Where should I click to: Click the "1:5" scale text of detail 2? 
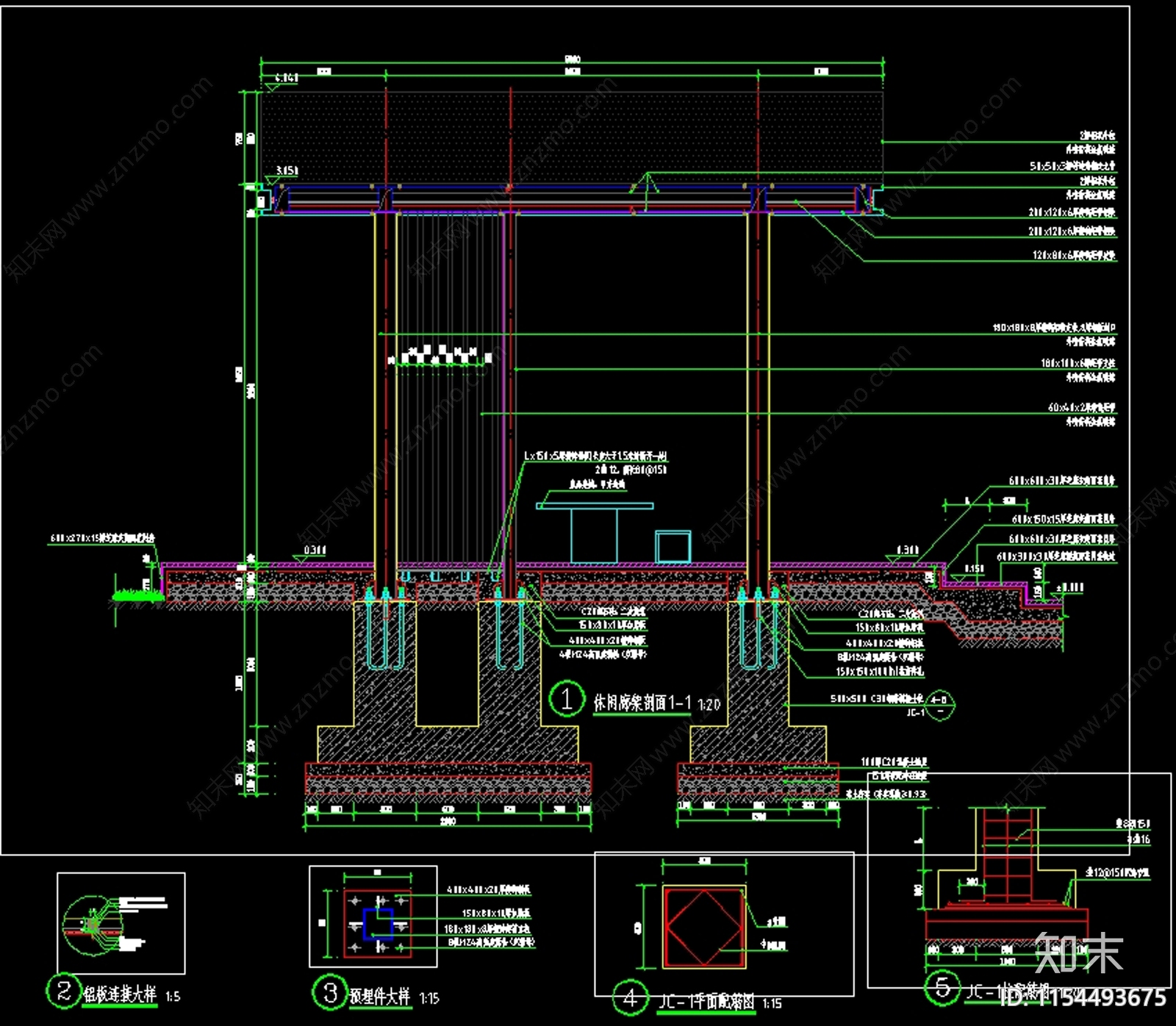tap(173, 997)
